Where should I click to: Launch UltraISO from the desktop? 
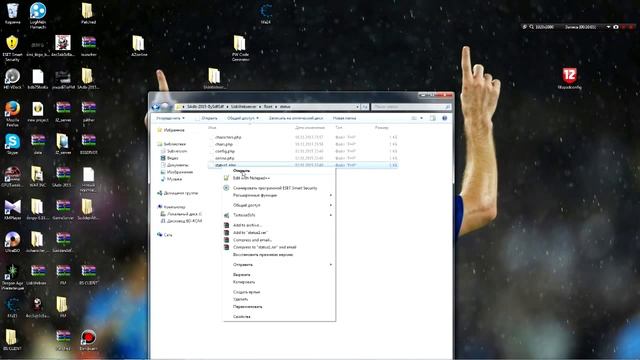(12, 242)
